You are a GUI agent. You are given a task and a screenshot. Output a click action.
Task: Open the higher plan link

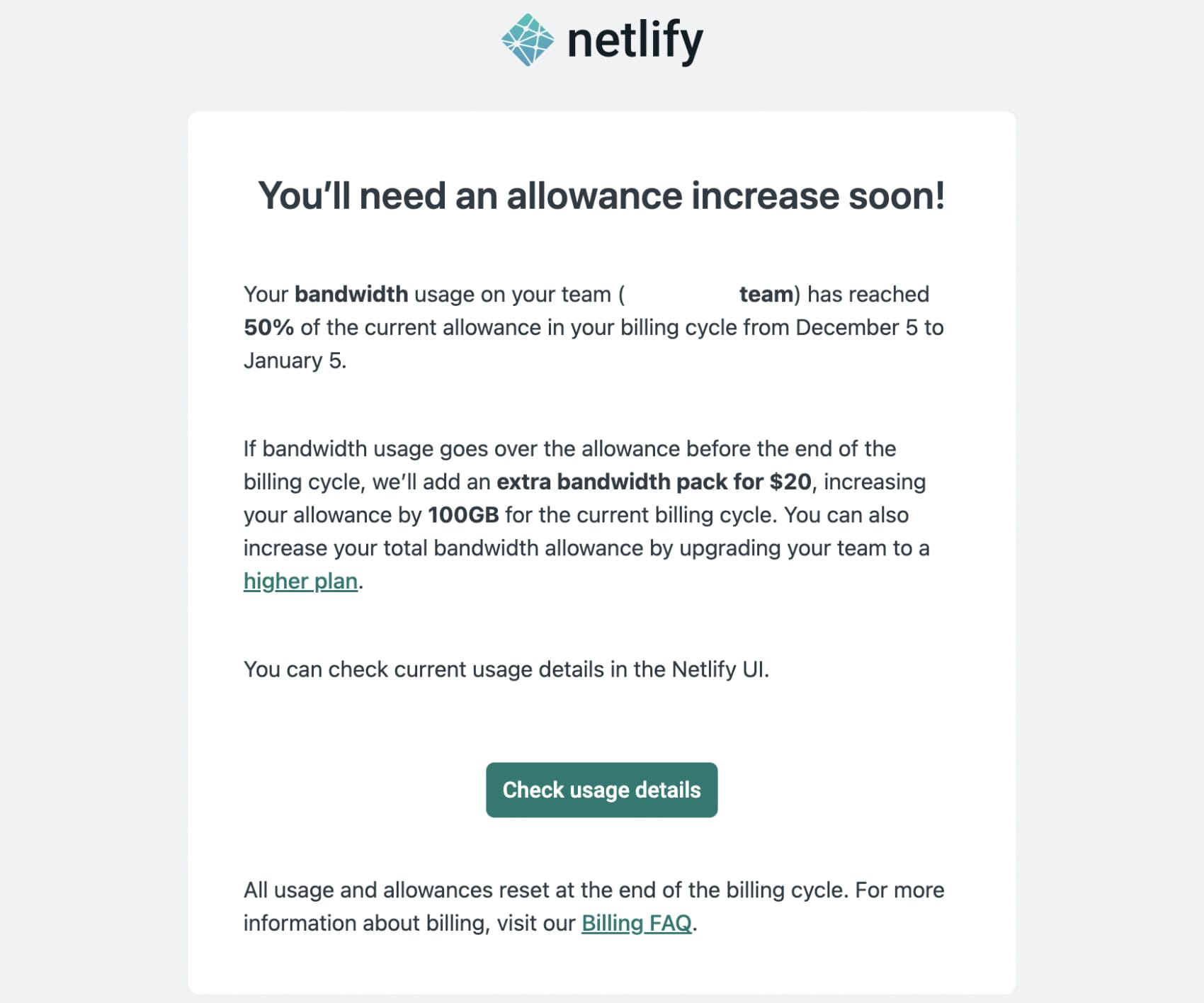tap(300, 582)
